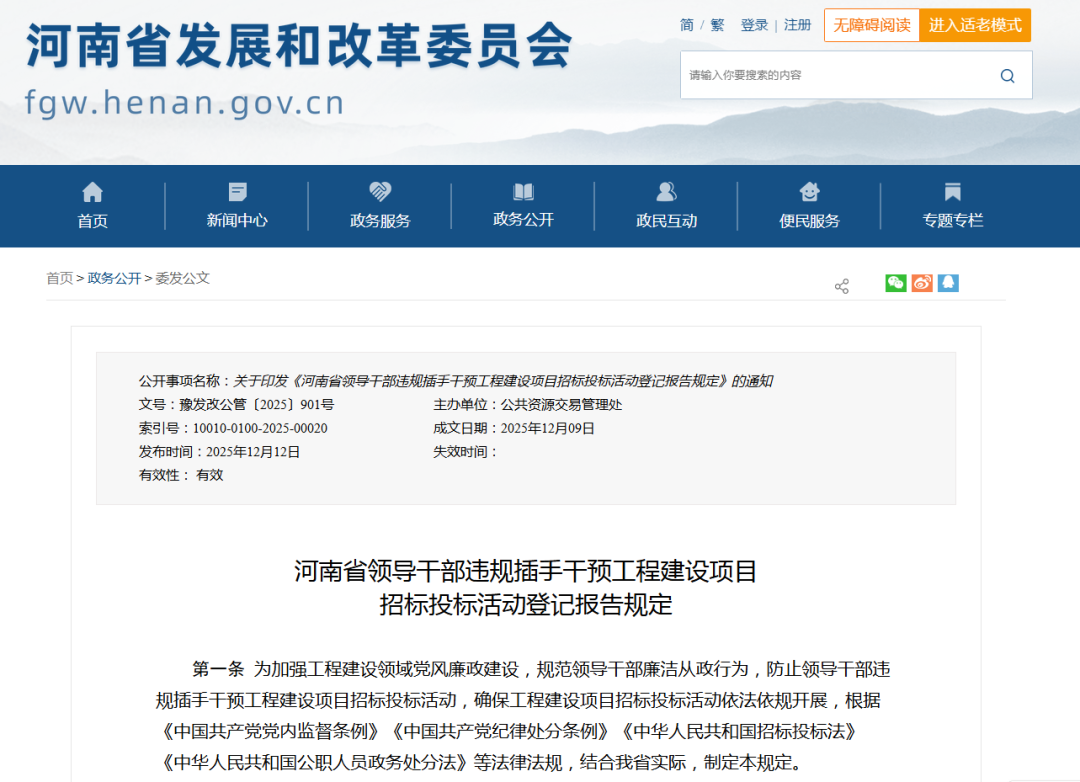Switch to simplified Chinese via 简
Screen dimensions: 1080x782
click(686, 25)
